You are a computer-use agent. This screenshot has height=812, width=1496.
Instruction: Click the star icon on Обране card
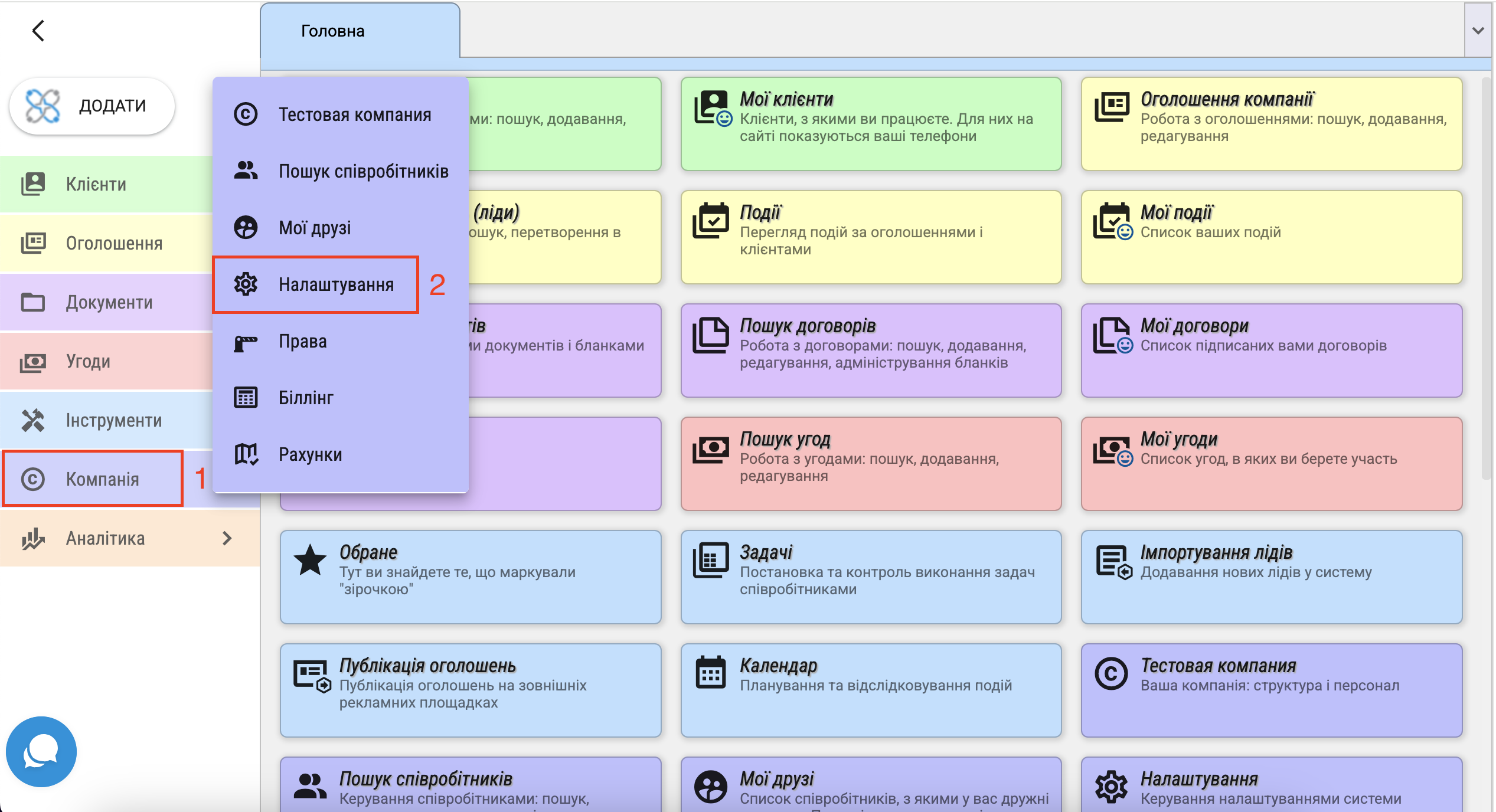[x=310, y=560]
